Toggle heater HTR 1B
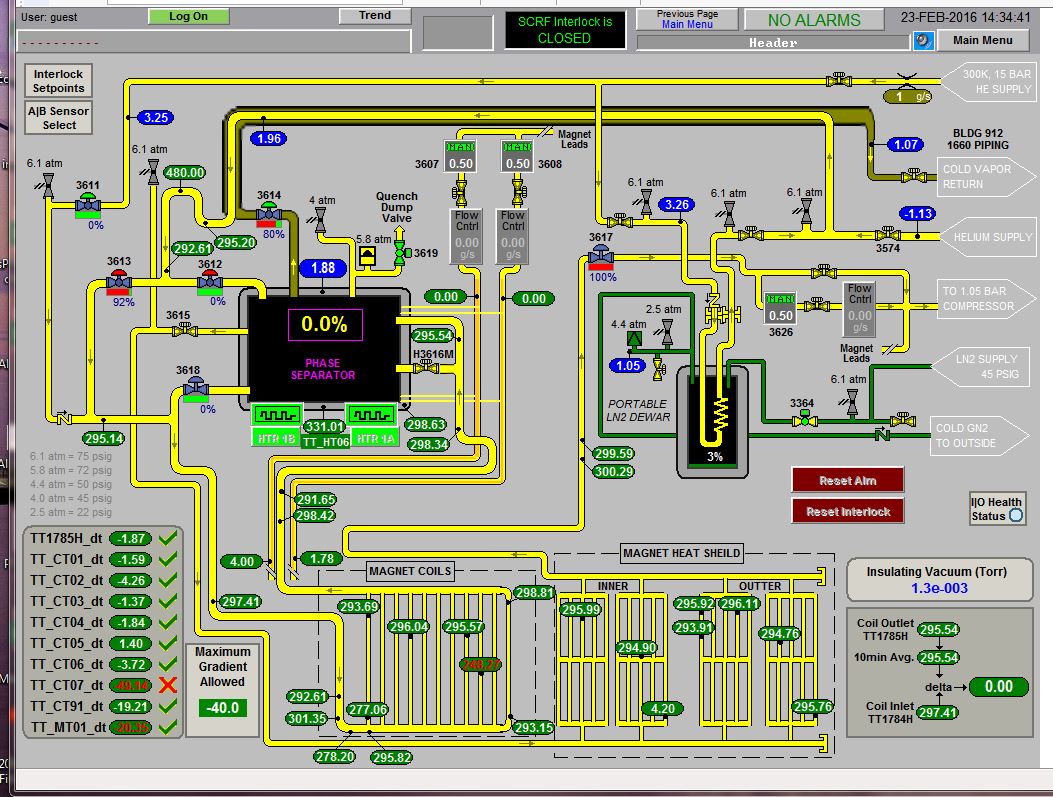This screenshot has width=1053, height=797. tap(277, 413)
